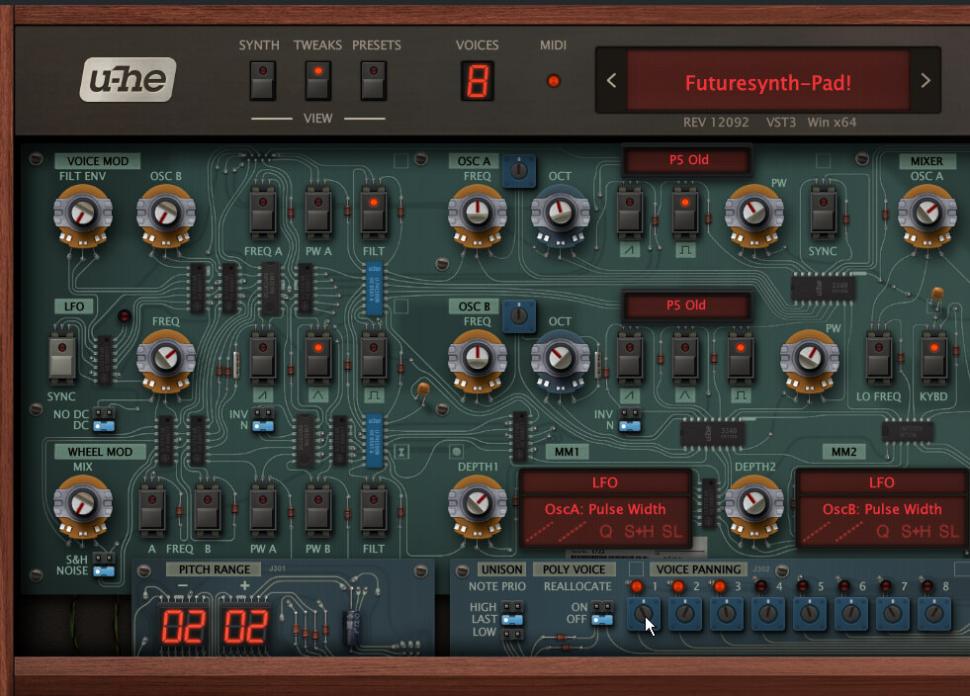Click voice panning LED number 3
Image resolution: width=970 pixels, height=696 pixels.
coord(719,586)
